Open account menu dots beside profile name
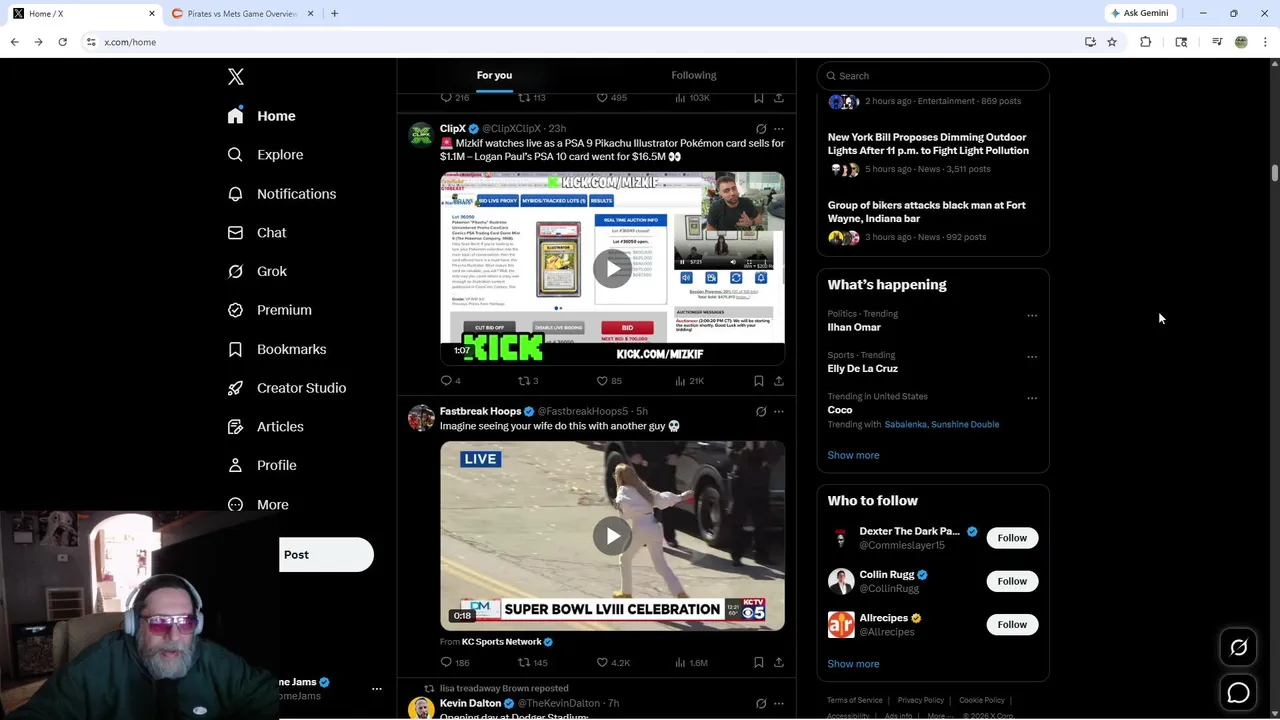The image size is (1280, 720). pyautogui.click(x=377, y=689)
